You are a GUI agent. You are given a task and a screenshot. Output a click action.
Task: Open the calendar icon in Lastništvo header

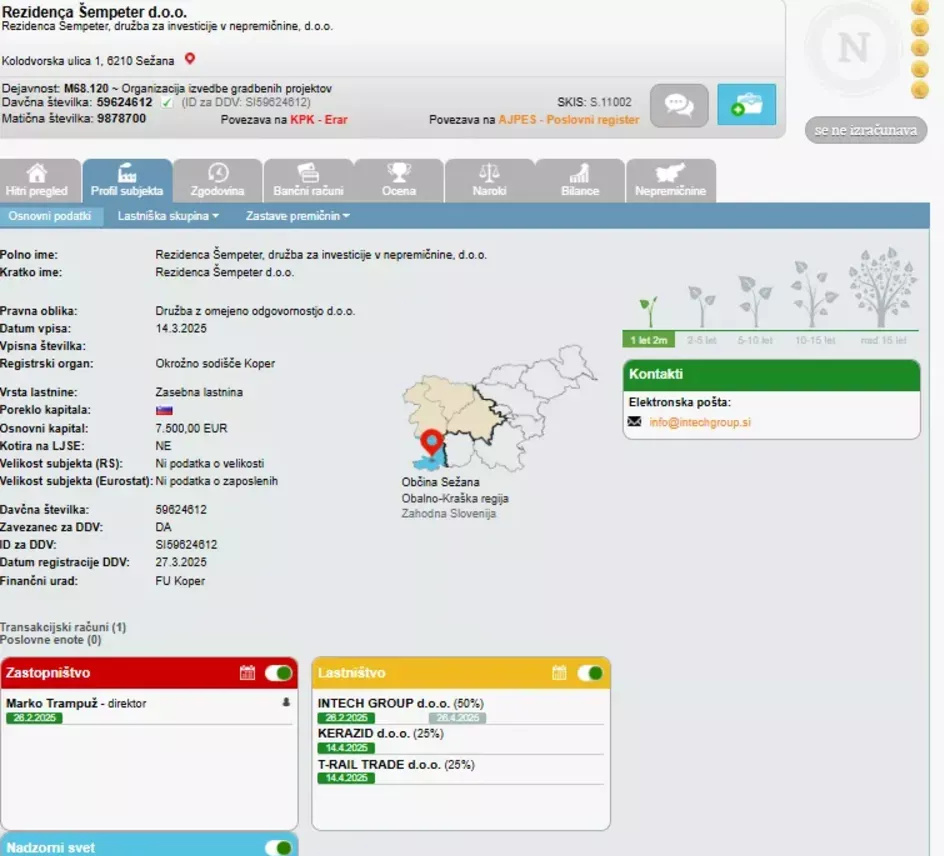point(559,672)
